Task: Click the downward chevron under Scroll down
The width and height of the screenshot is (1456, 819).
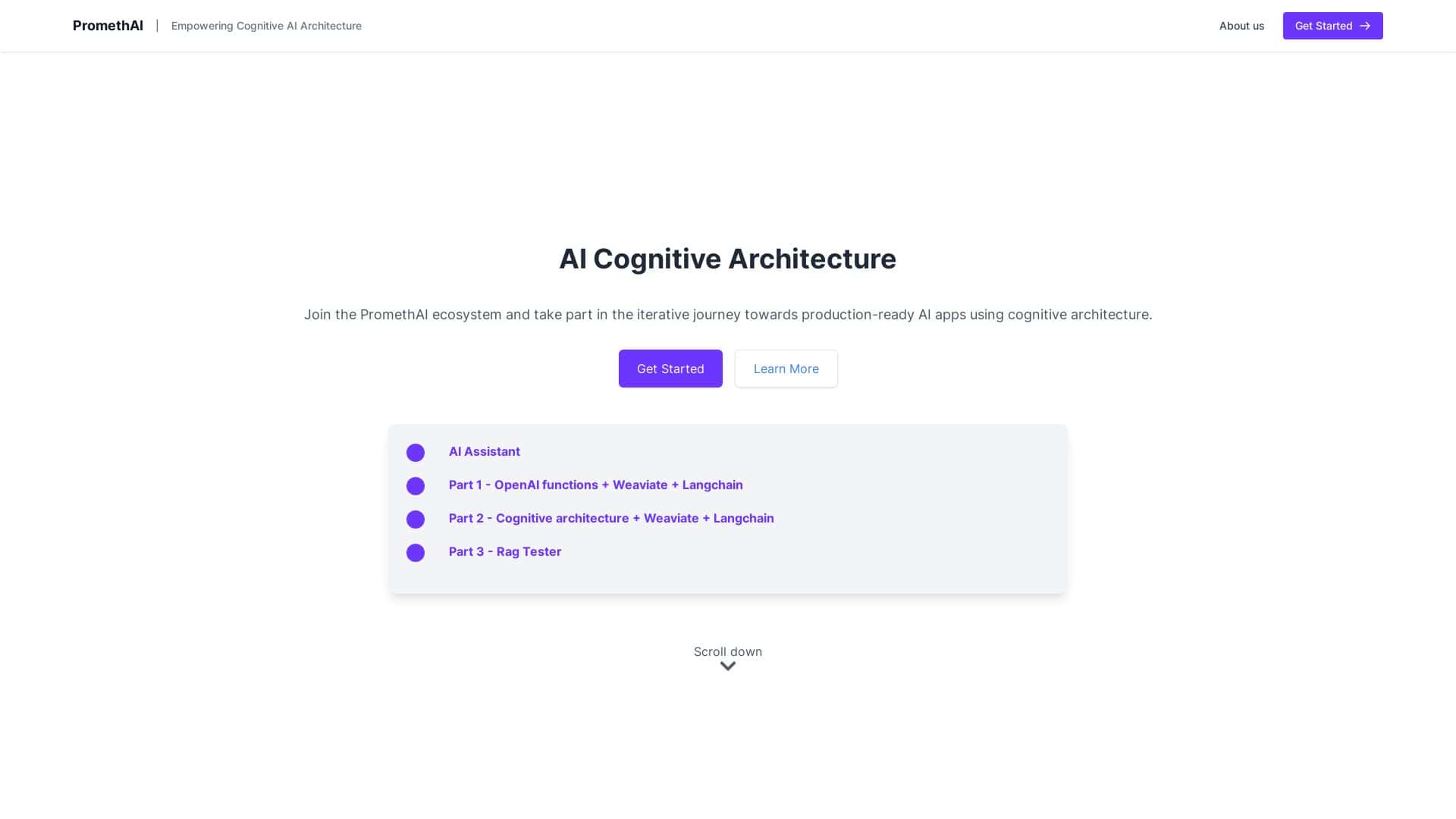Action: (x=728, y=667)
